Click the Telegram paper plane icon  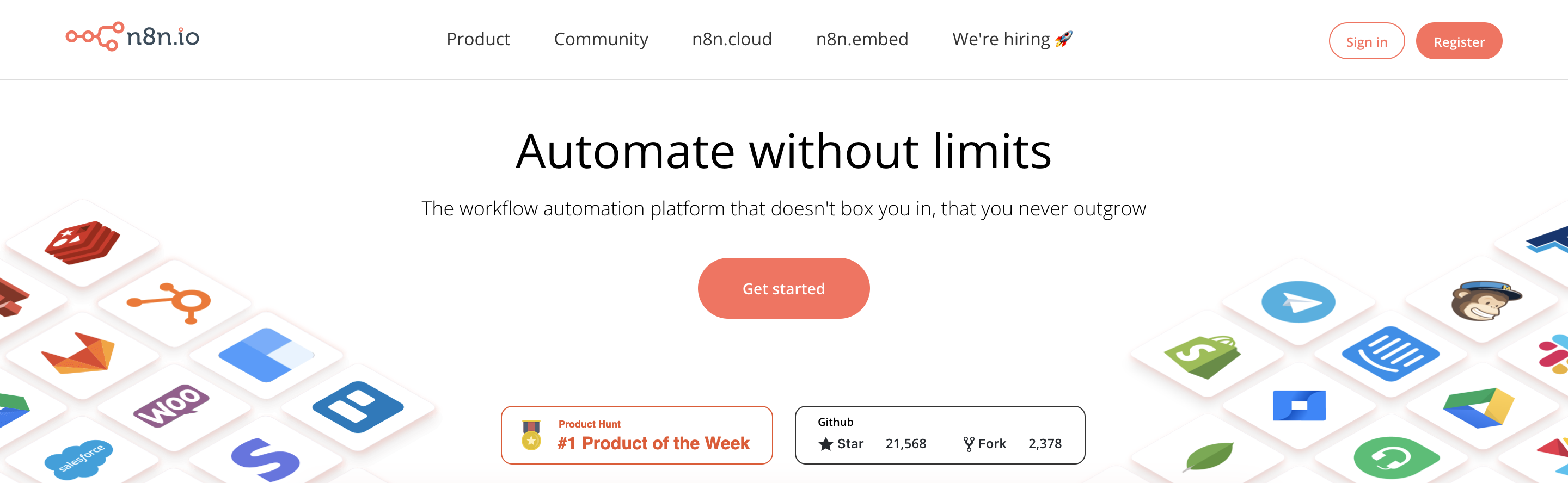pyautogui.click(x=1298, y=302)
